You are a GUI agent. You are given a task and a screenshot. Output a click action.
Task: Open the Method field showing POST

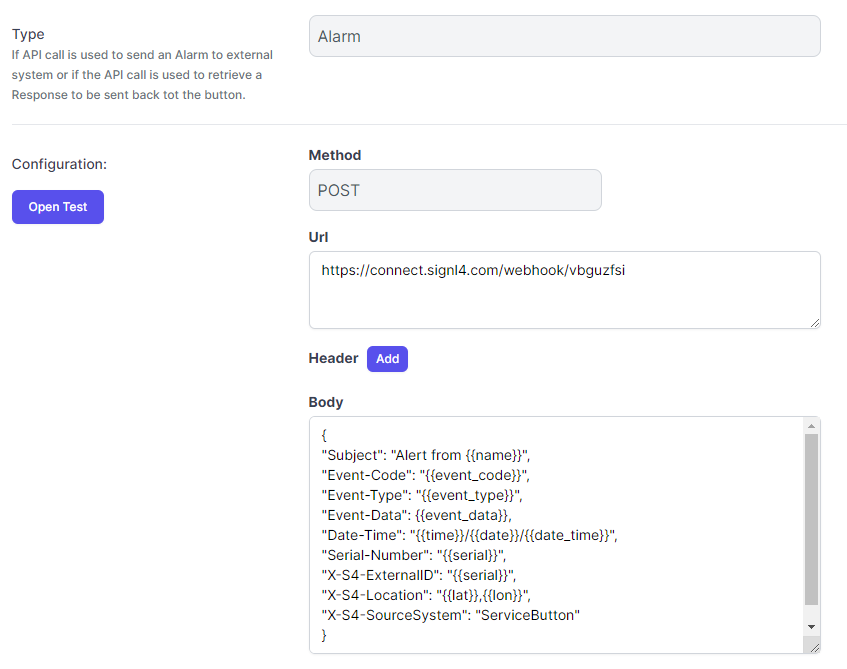click(x=455, y=190)
